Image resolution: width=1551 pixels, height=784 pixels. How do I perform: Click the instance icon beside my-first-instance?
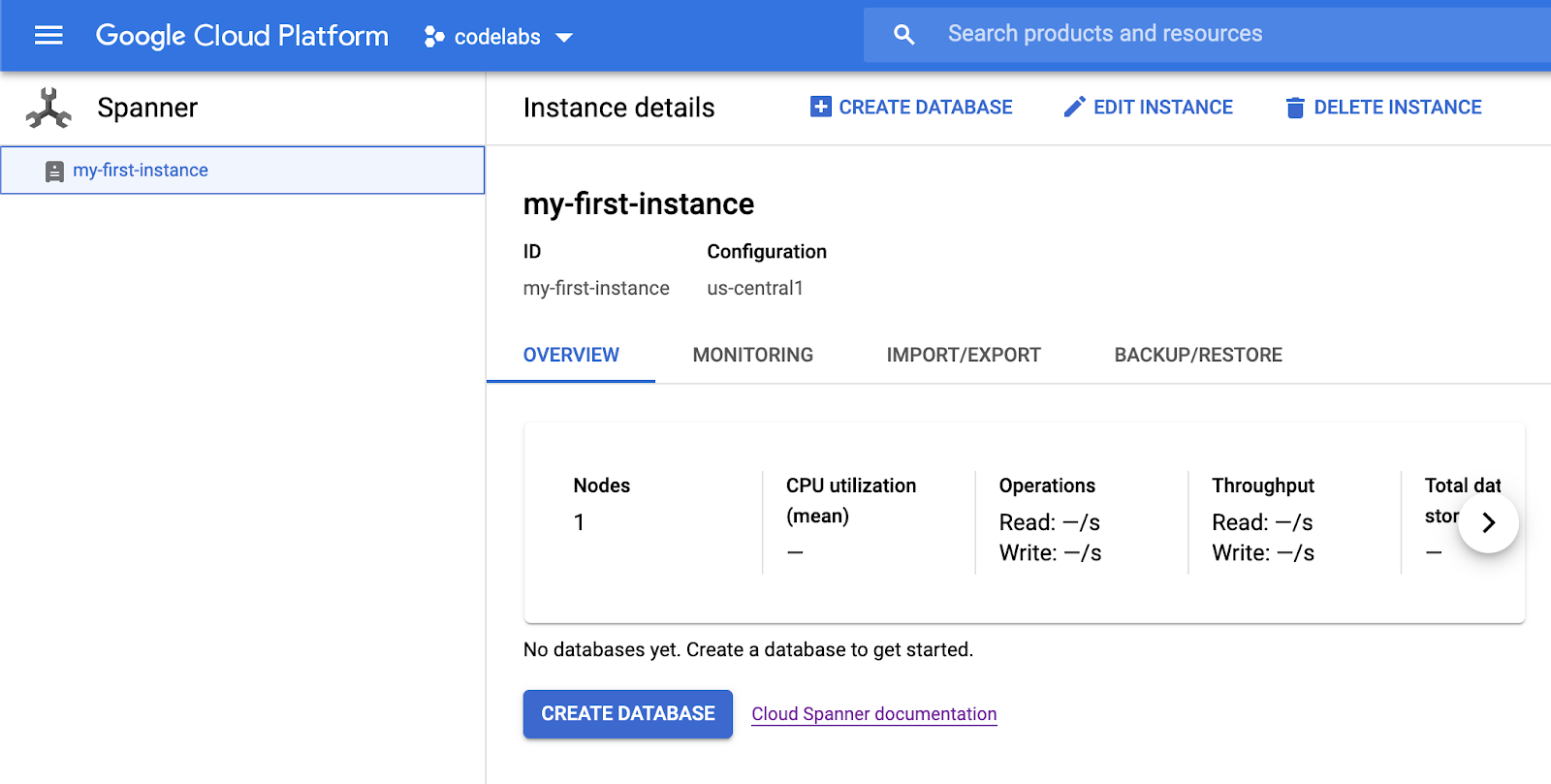[x=54, y=172]
